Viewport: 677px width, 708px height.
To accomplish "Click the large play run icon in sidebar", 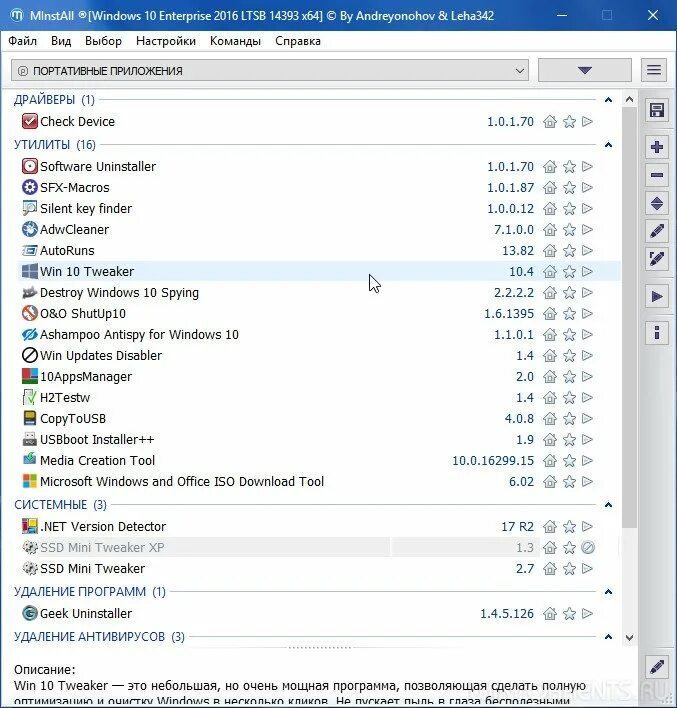I will (657, 297).
